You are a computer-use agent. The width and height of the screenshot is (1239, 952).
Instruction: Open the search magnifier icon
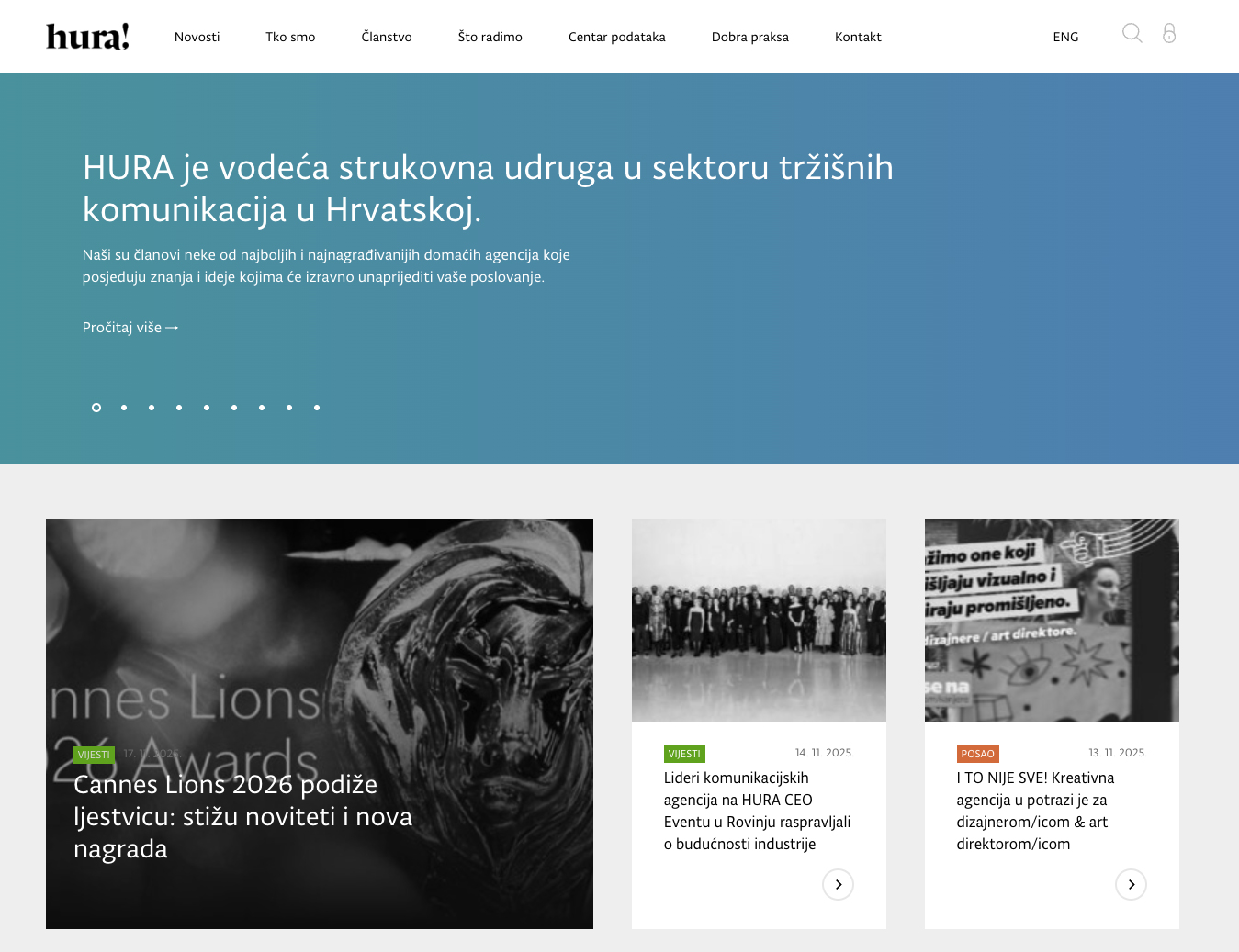(1132, 33)
